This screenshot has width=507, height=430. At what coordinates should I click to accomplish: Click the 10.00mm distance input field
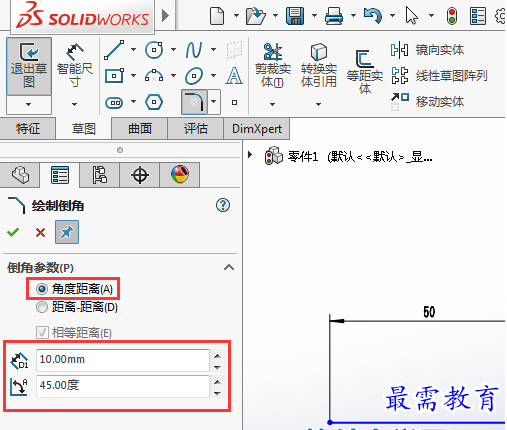pyautogui.click(x=123, y=360)
